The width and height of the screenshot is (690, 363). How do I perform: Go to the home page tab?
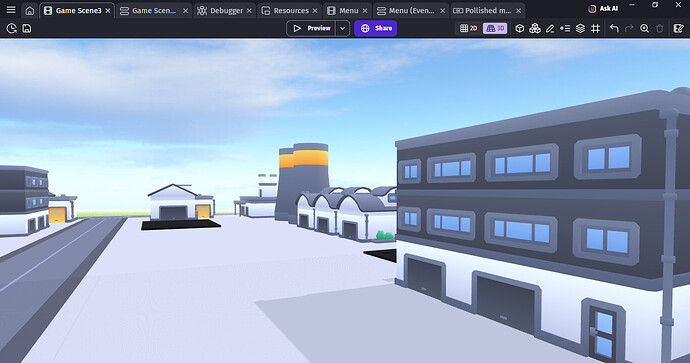tap(29, 11)
